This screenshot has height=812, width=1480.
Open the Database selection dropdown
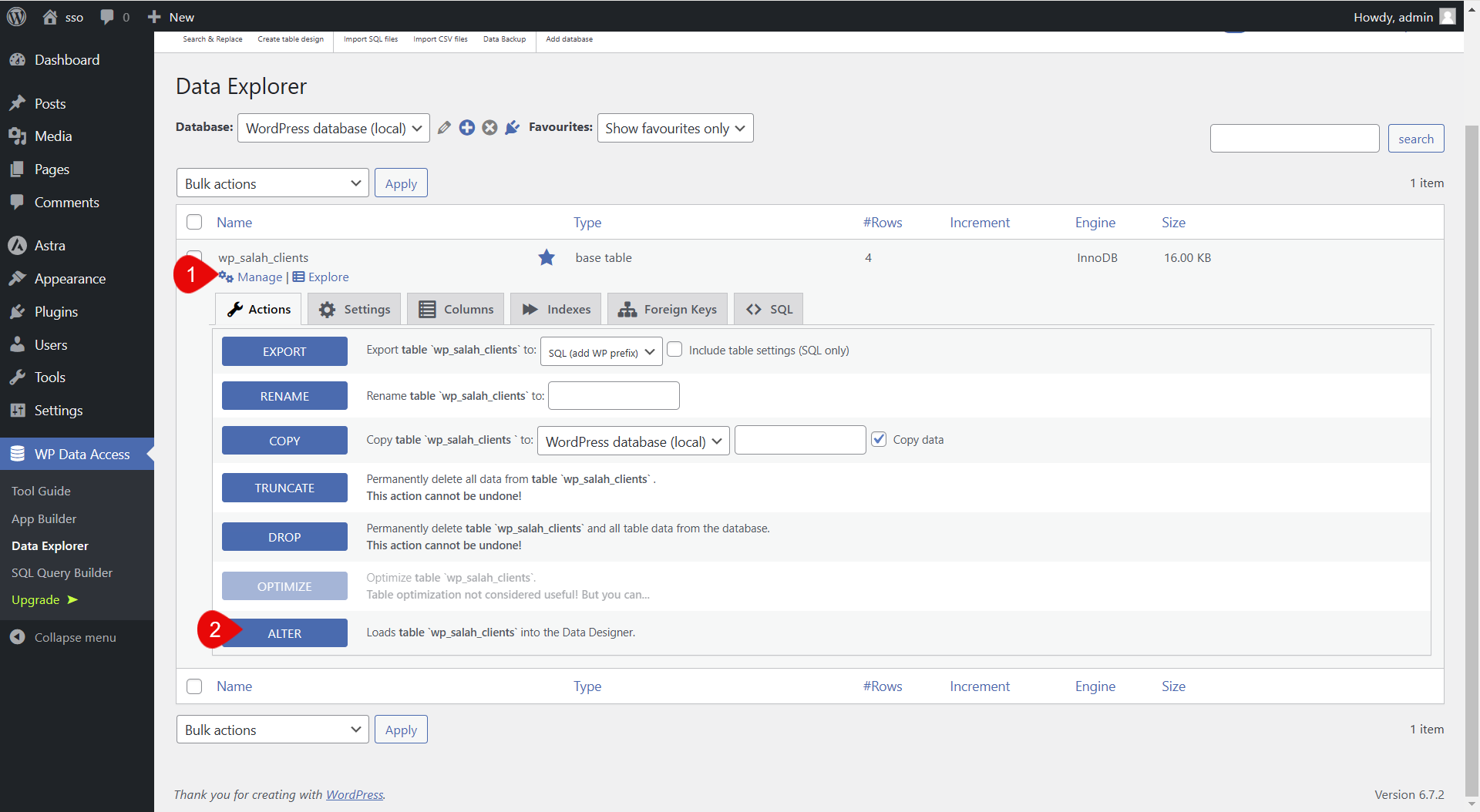333,129
